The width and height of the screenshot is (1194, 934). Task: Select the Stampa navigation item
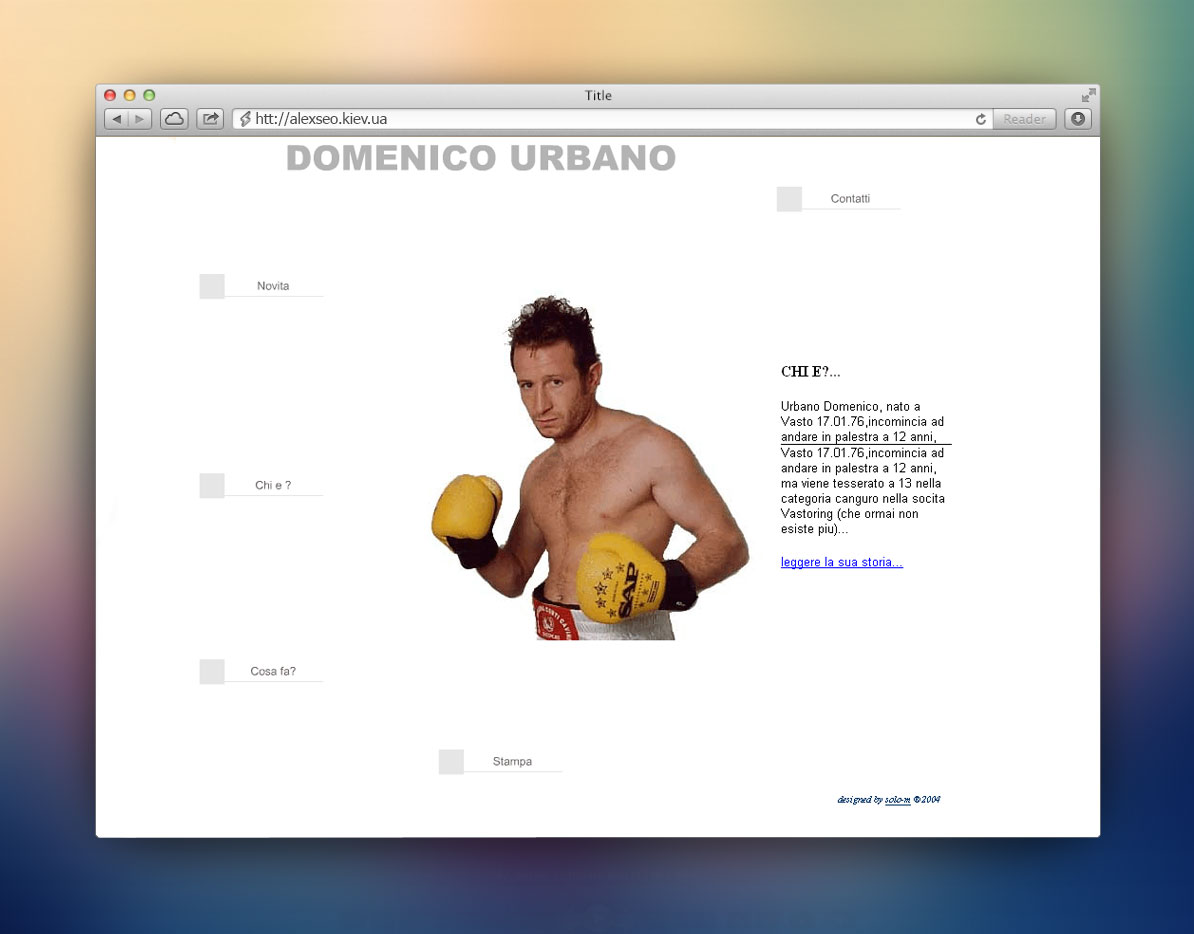coord(512,760)
